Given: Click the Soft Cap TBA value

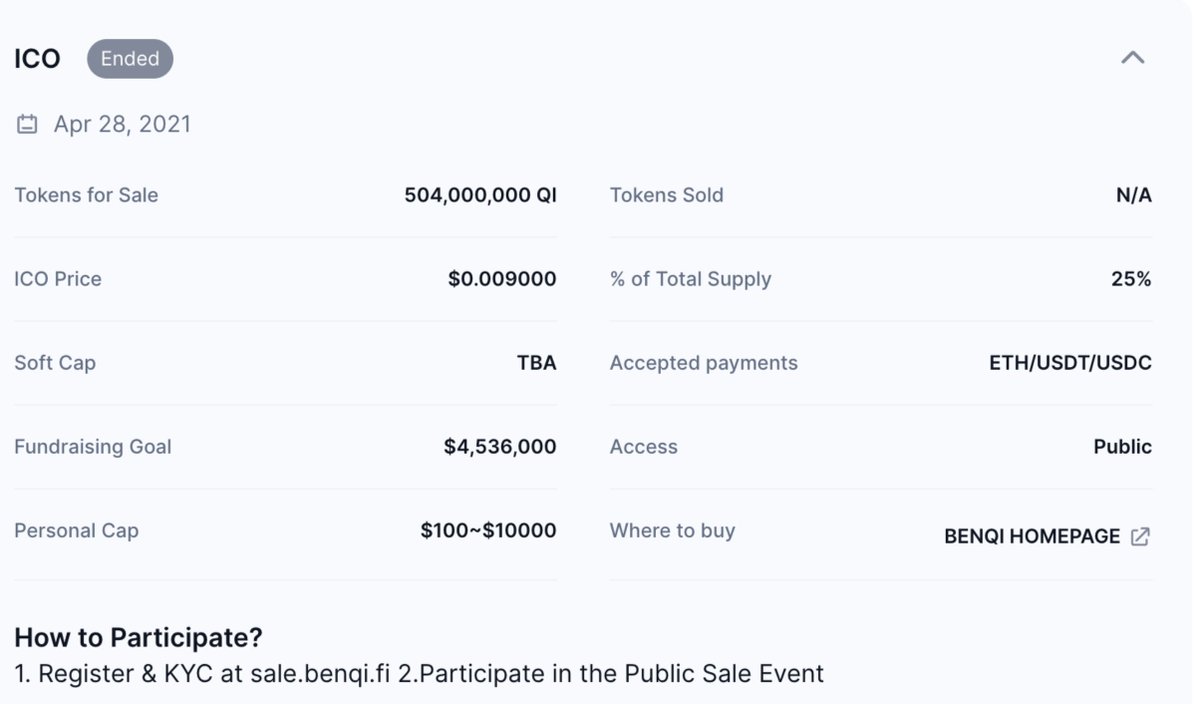Looking at the screenshot, I should click(x=536, y=363).
